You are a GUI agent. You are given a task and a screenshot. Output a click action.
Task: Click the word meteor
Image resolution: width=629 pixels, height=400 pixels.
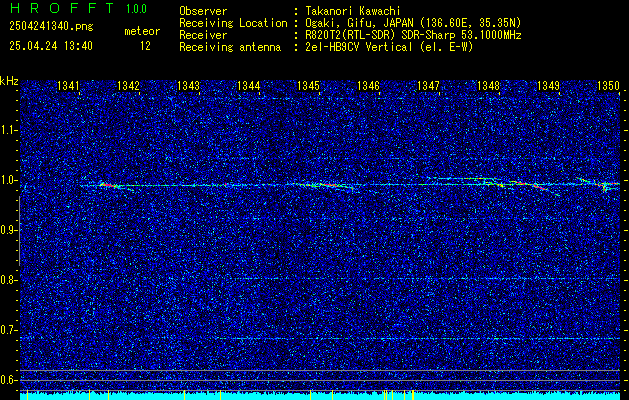(142, 31)
